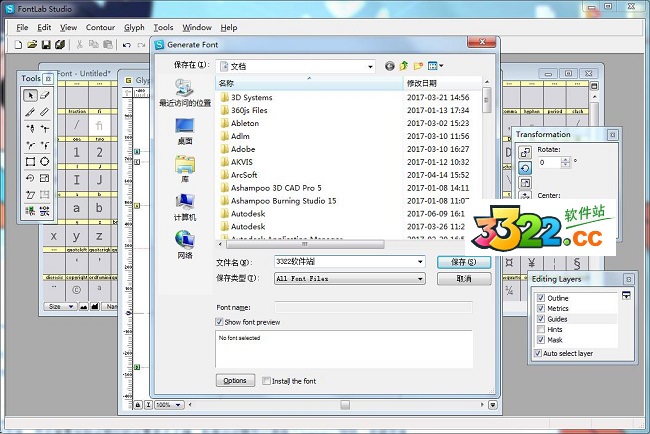
Task: Open Desktop location in the dialog sidebar
Action: (x=185, y=131)
